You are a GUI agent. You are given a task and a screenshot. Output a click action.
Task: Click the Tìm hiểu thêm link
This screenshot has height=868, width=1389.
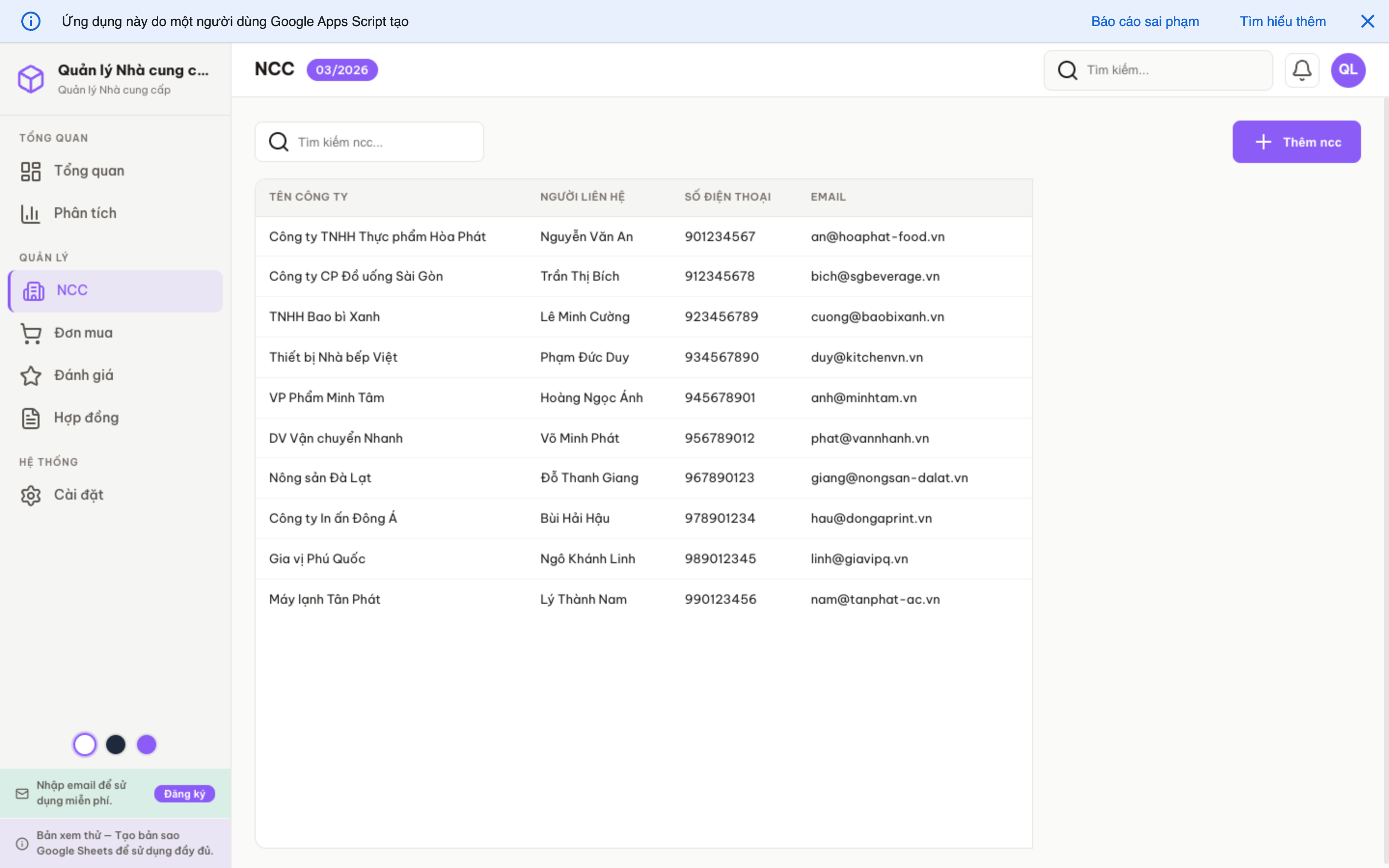coord(1283,21)
